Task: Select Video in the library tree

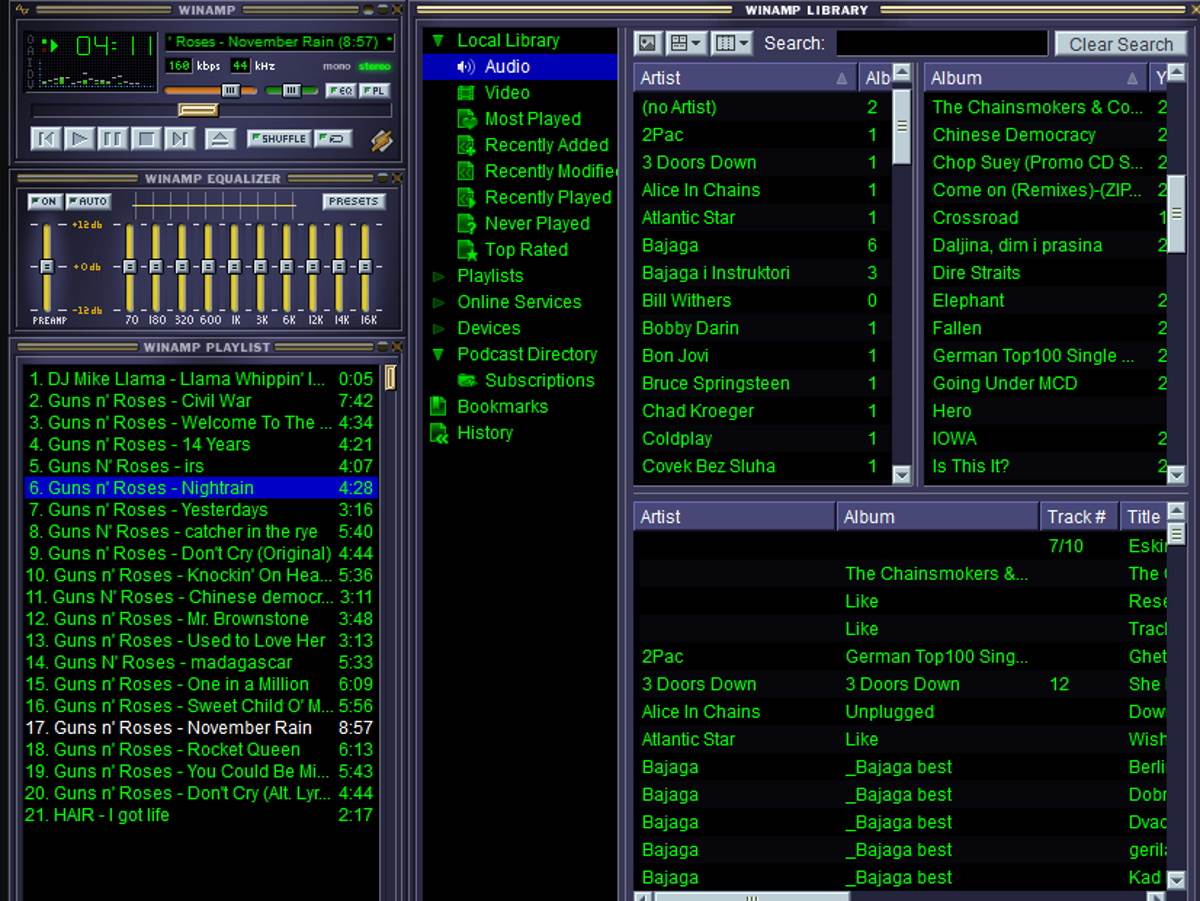Action: click(506, 93)
